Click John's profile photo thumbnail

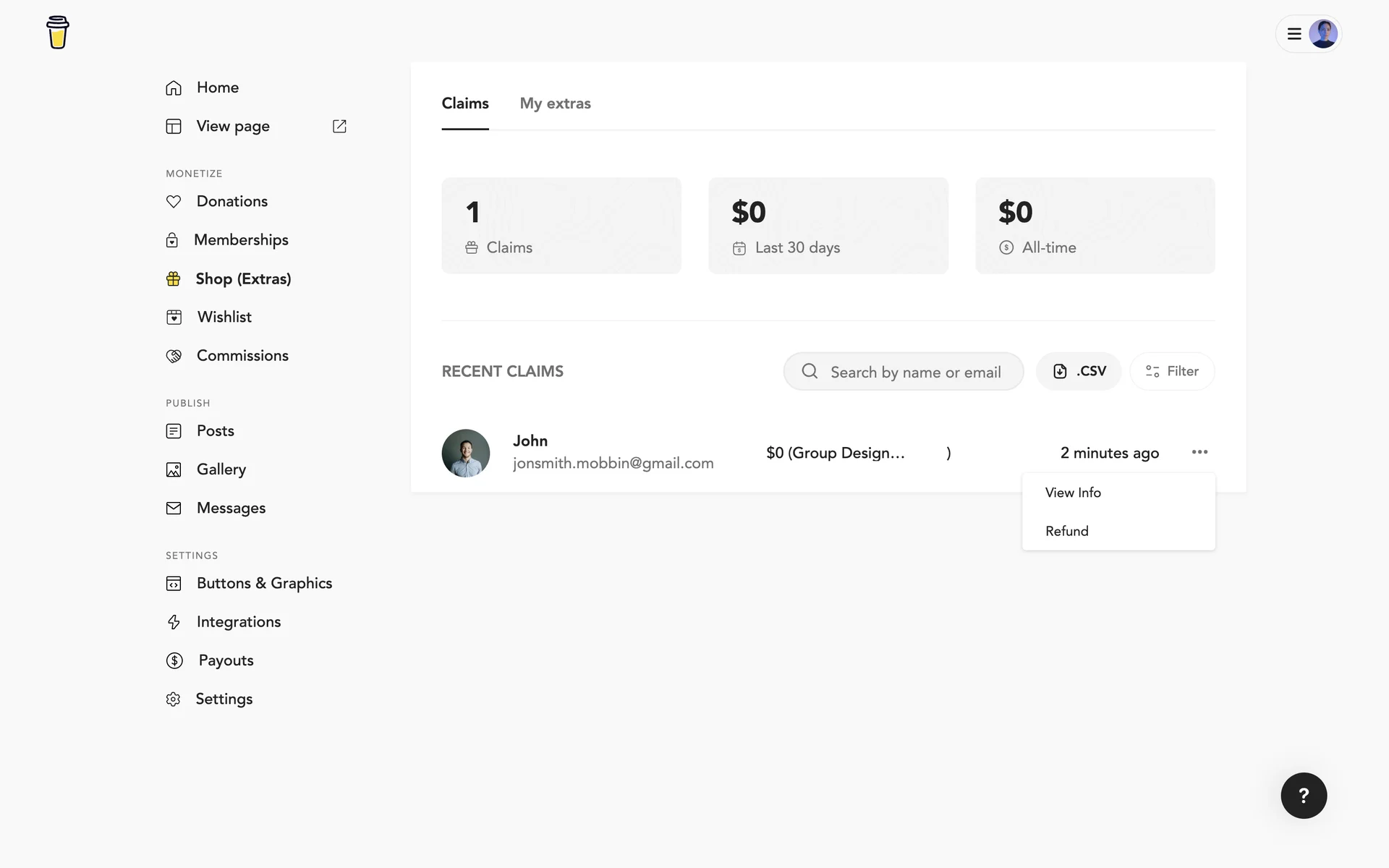coord(466,453)
